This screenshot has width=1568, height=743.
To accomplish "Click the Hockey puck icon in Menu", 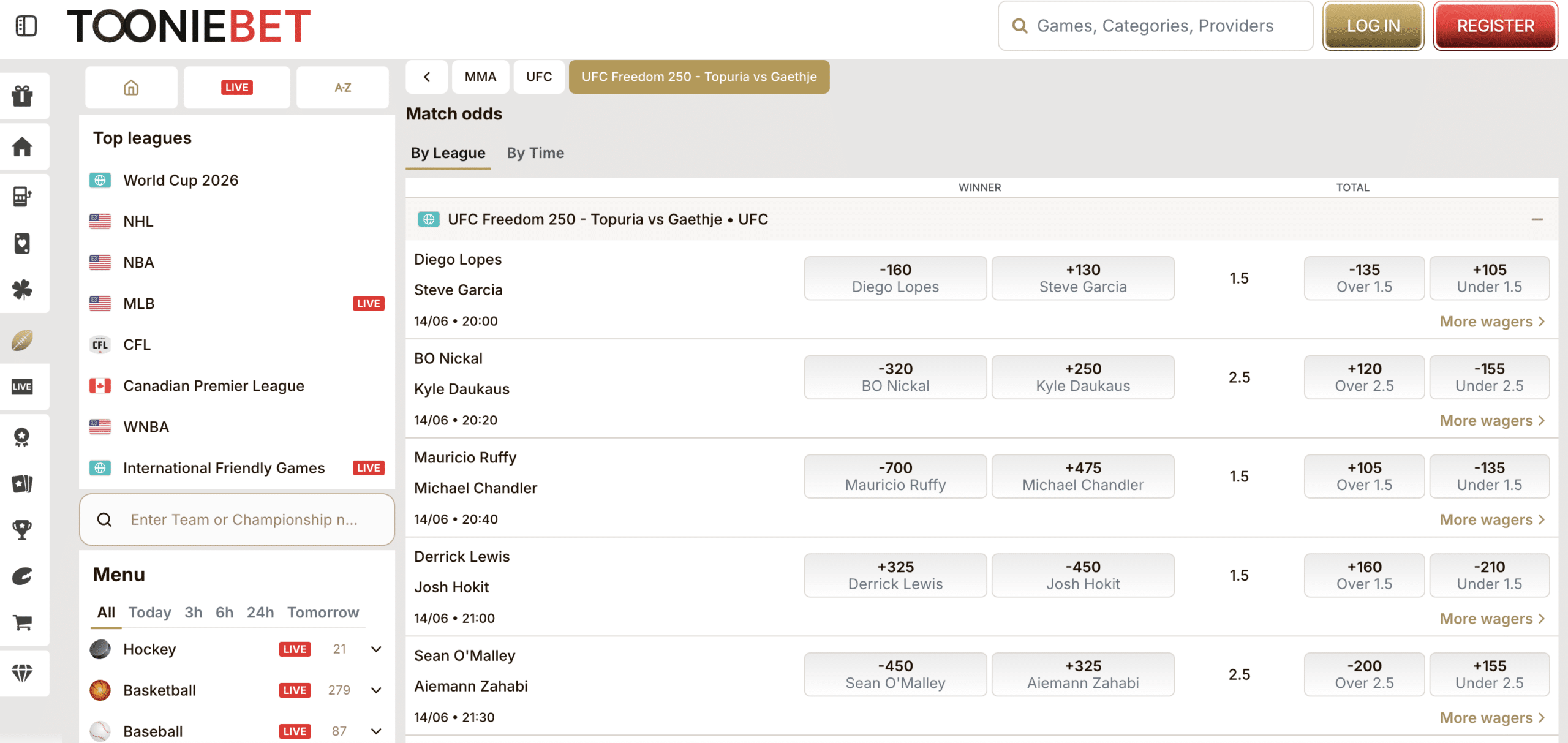I will click(100, 649).
